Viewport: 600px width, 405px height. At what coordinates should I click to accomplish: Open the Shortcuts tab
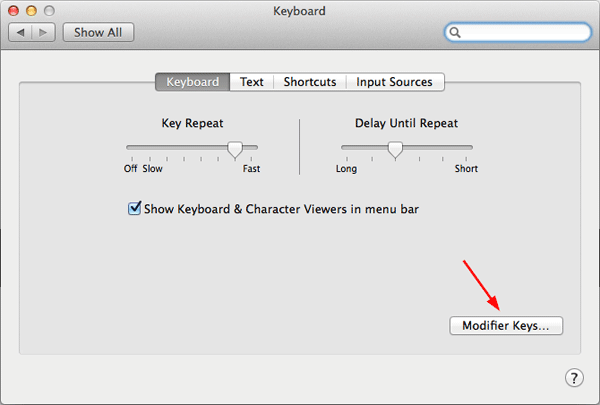(x=309, y=82)
